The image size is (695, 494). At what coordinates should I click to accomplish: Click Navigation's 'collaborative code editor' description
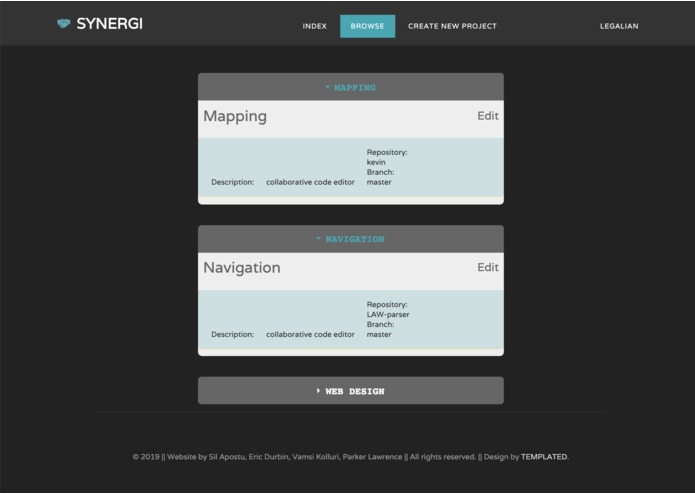310,335
